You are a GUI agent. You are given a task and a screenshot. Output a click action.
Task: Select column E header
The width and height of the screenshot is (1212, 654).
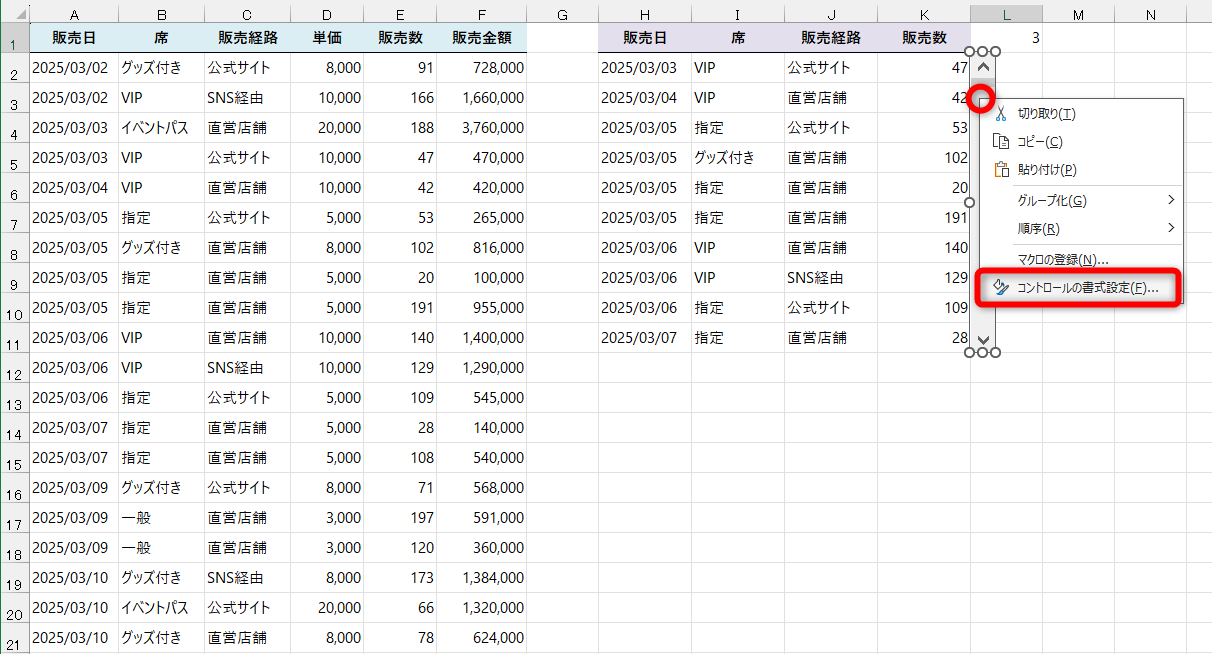point(400,14)
